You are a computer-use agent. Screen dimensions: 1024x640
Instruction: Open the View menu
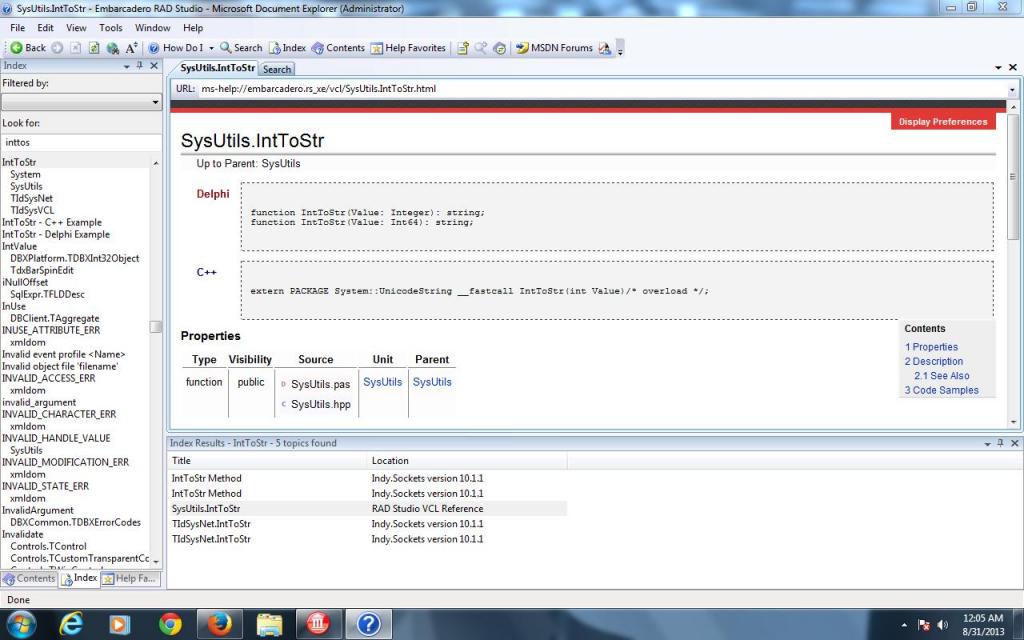[76, 27]
